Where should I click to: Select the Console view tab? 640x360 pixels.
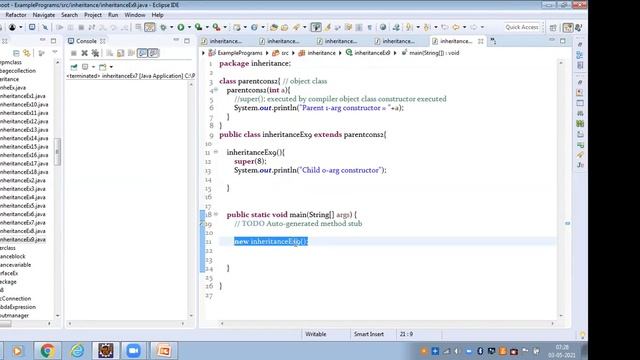[86, 41]
